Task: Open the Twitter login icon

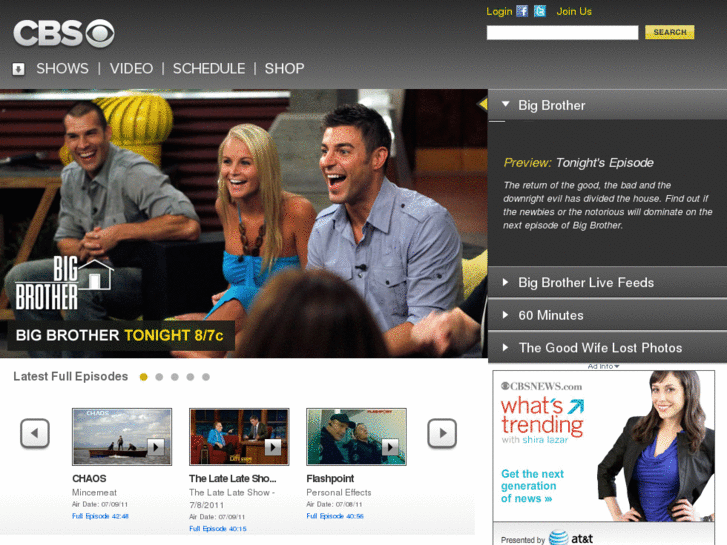Action: pos(540,11)
